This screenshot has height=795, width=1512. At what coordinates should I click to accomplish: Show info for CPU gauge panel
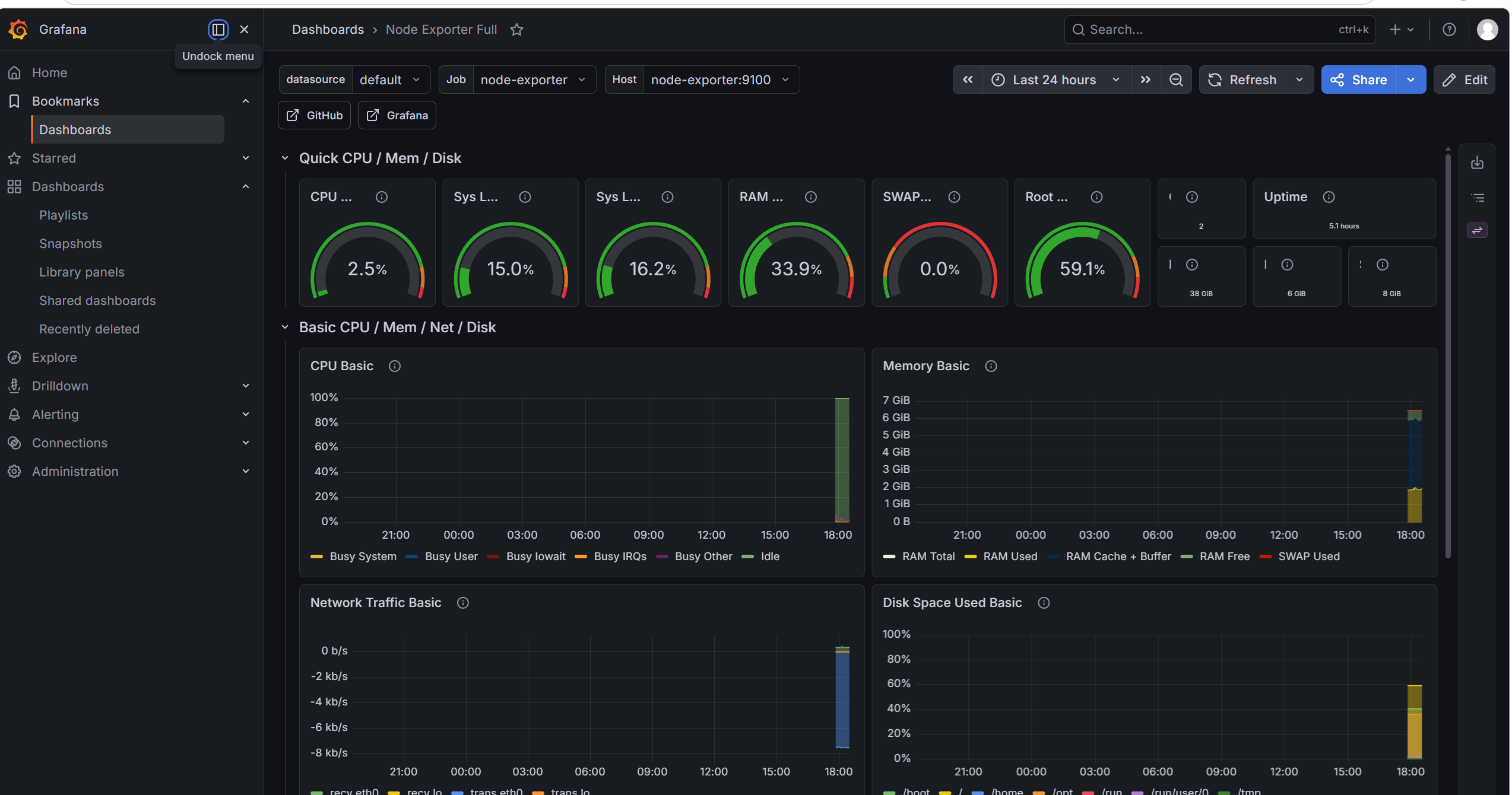(382, 197)
